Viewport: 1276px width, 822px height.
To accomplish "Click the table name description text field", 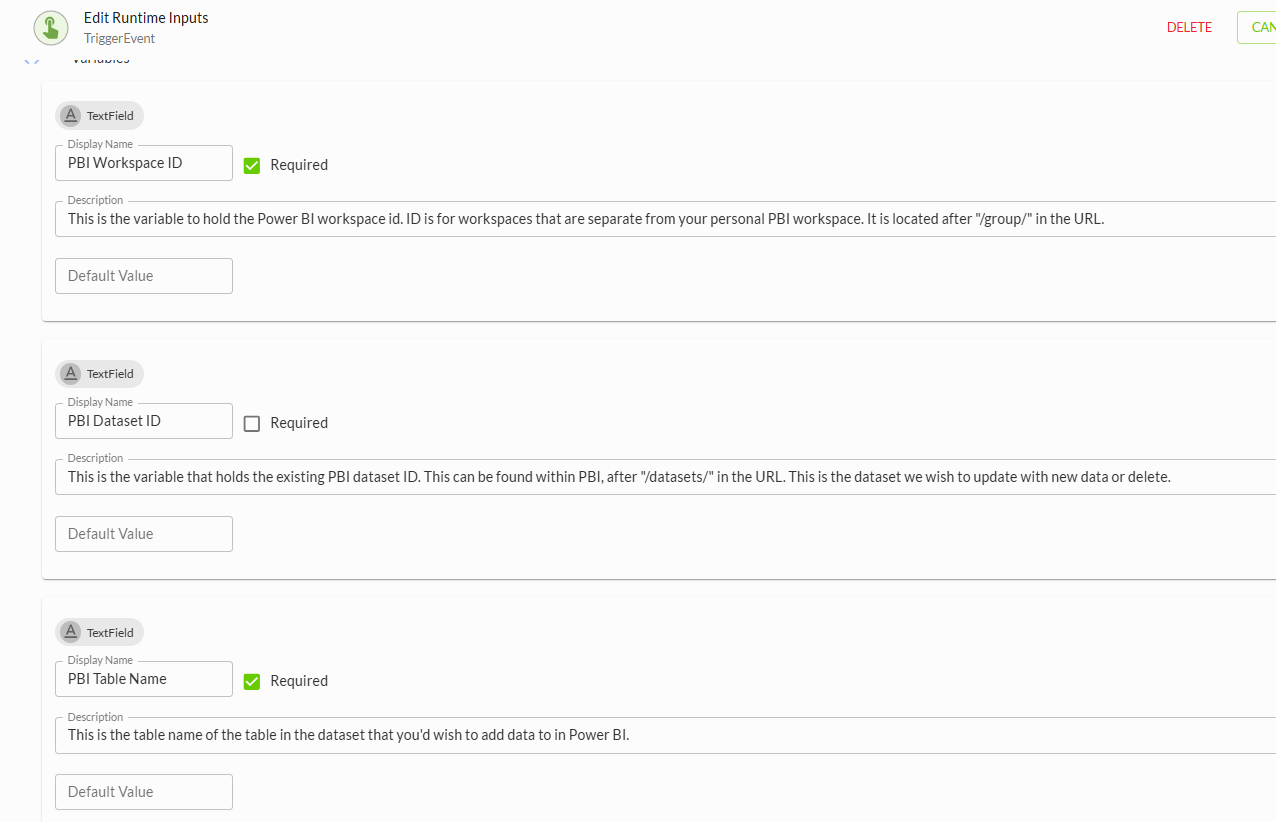I will (x=665, y=735).
